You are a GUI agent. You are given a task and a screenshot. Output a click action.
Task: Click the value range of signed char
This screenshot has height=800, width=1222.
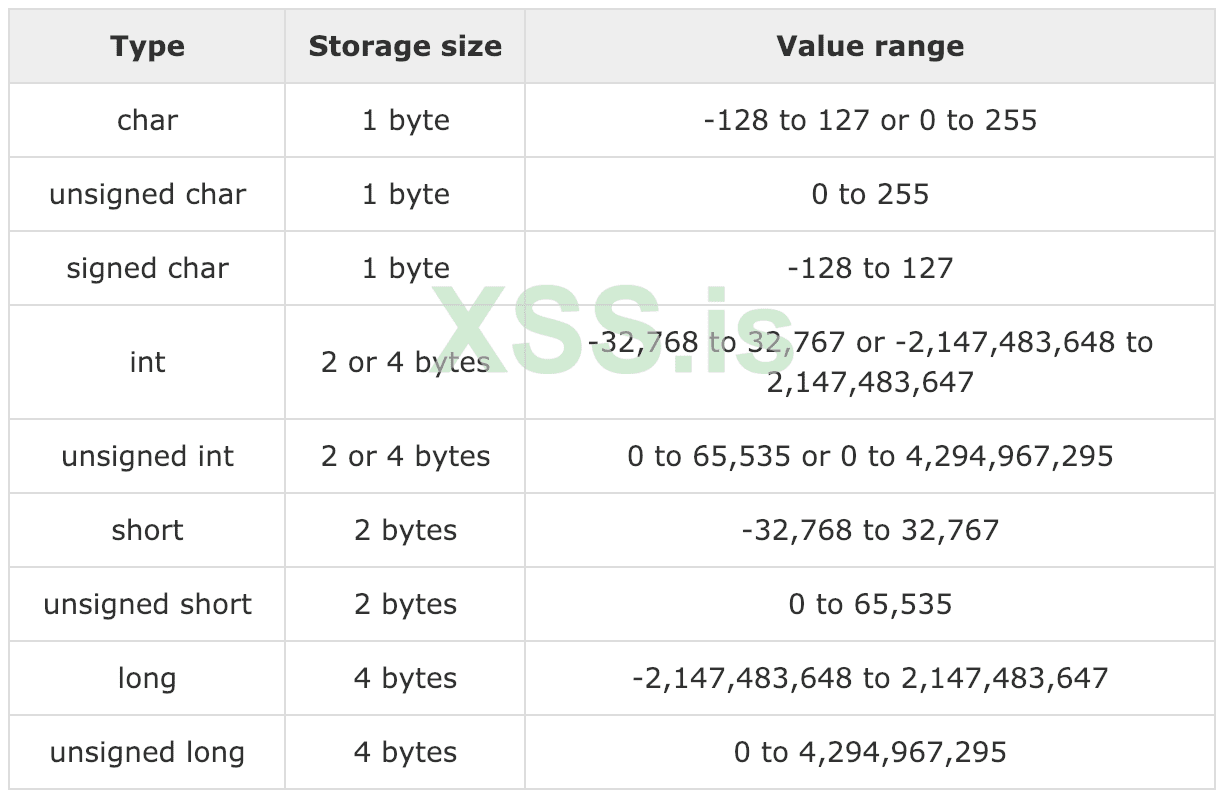tap(870, 269)
